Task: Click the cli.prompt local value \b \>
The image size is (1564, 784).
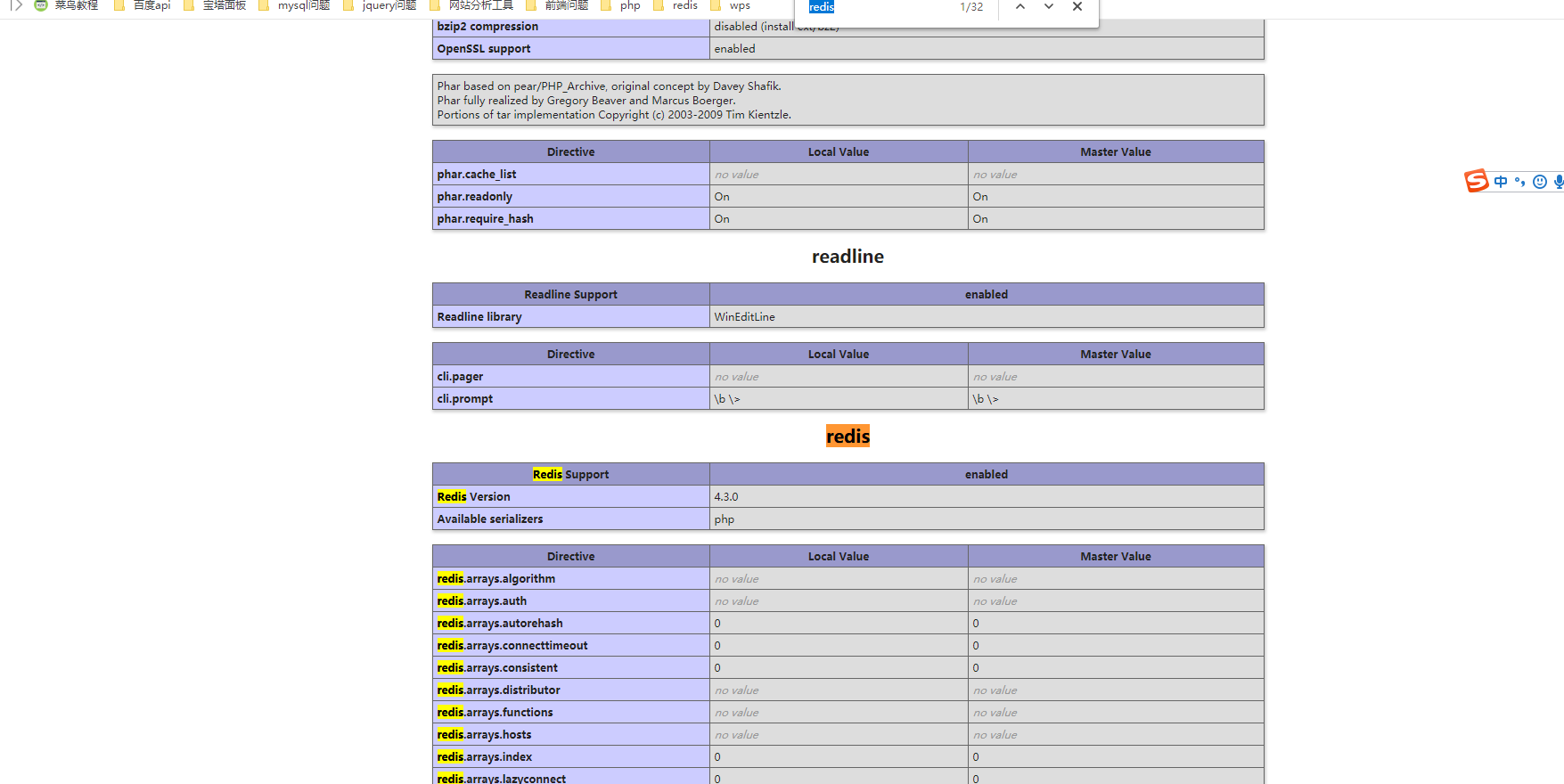Action: coord(727,399)
